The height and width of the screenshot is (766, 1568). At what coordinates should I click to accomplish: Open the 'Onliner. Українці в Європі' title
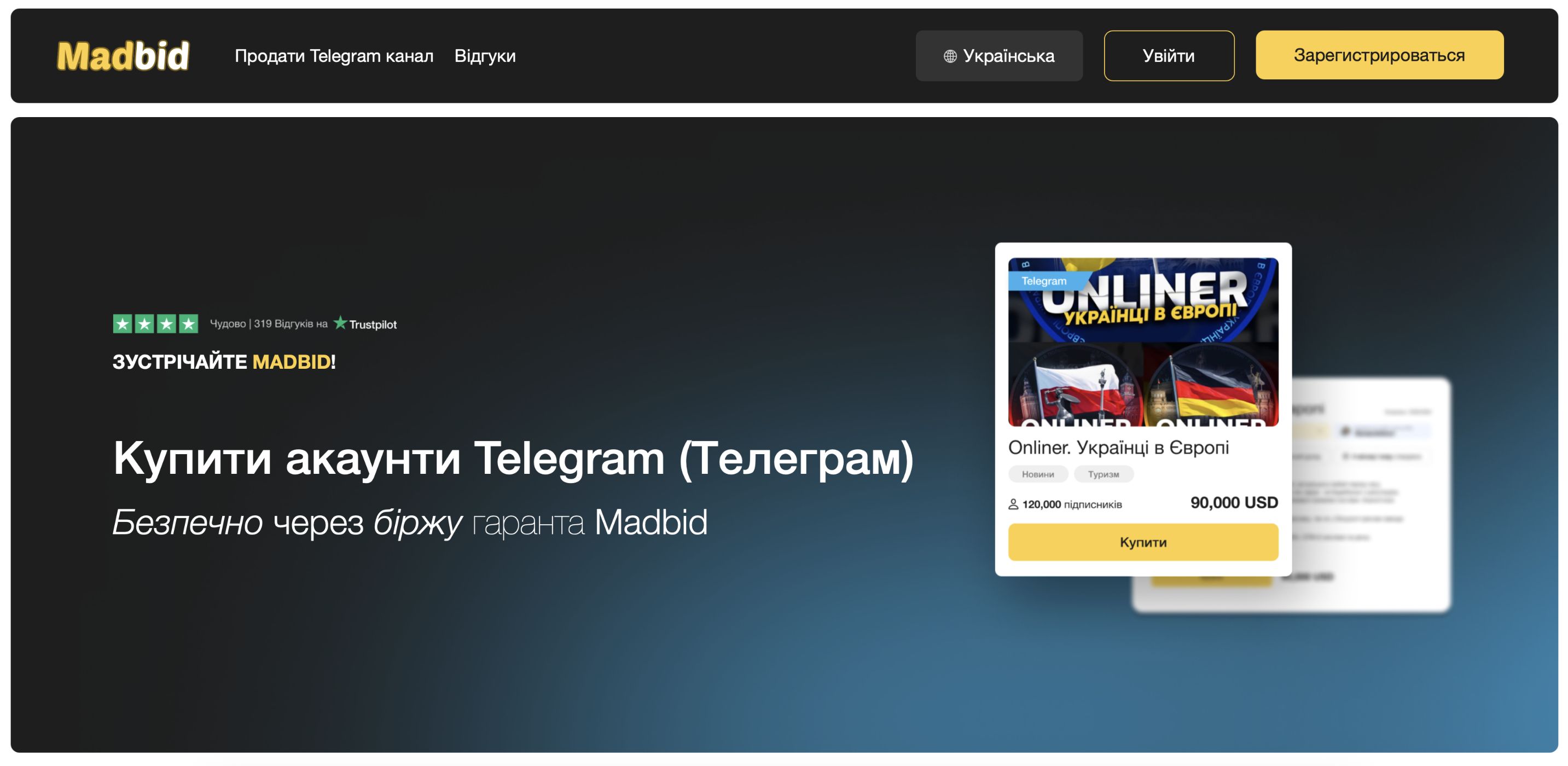tap(1118, 448)
